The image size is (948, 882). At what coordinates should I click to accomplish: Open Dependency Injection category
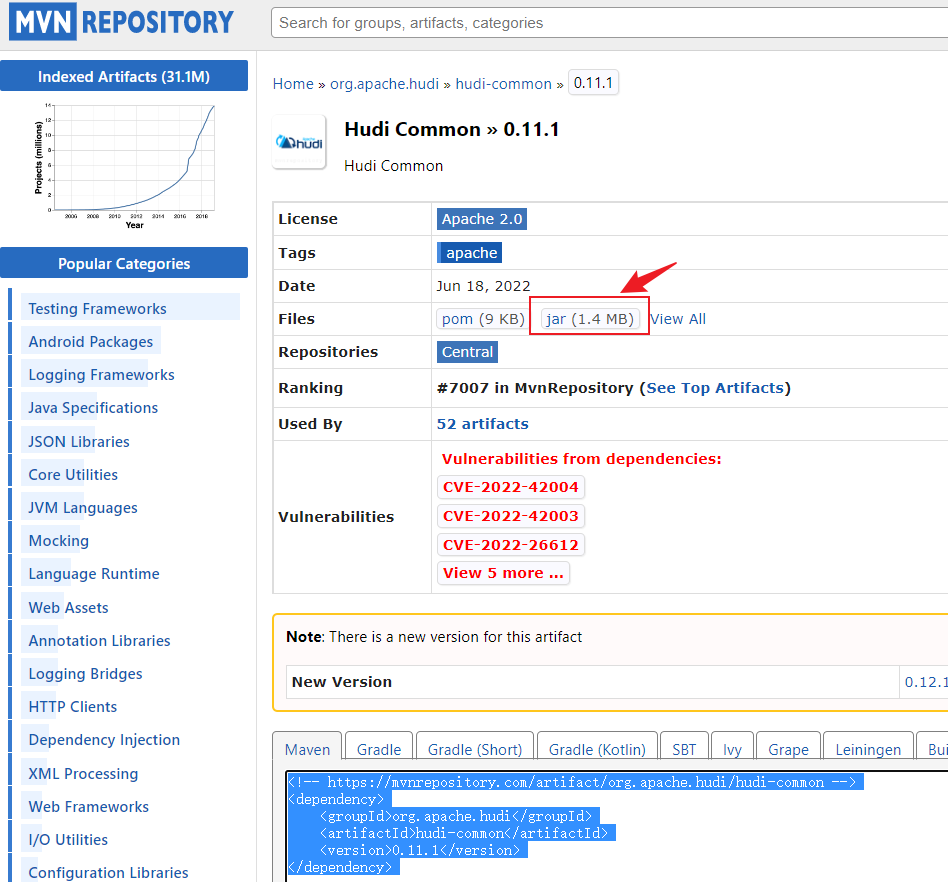click(104, 740)
